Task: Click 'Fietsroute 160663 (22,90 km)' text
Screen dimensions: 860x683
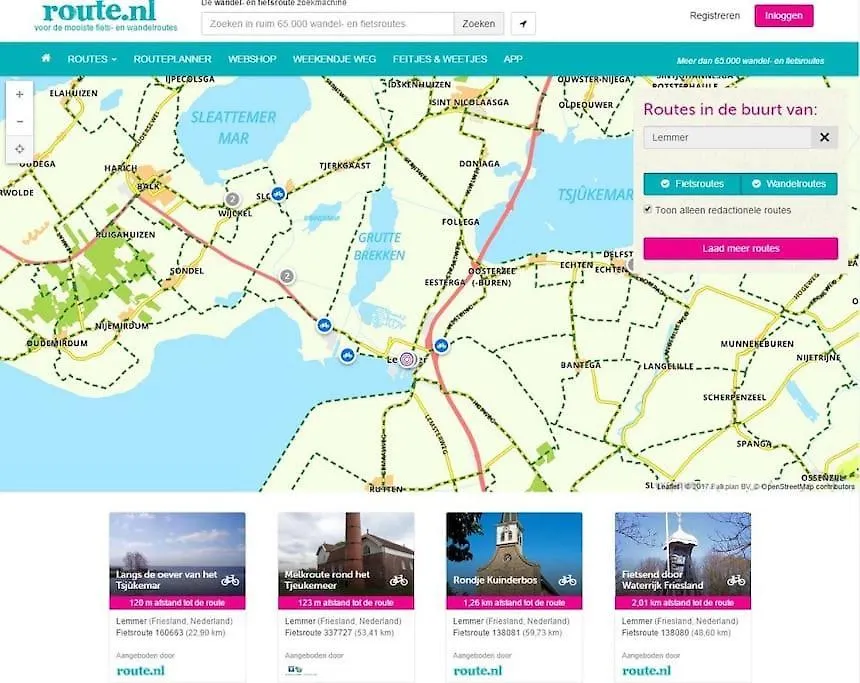Action: (171, 633)
